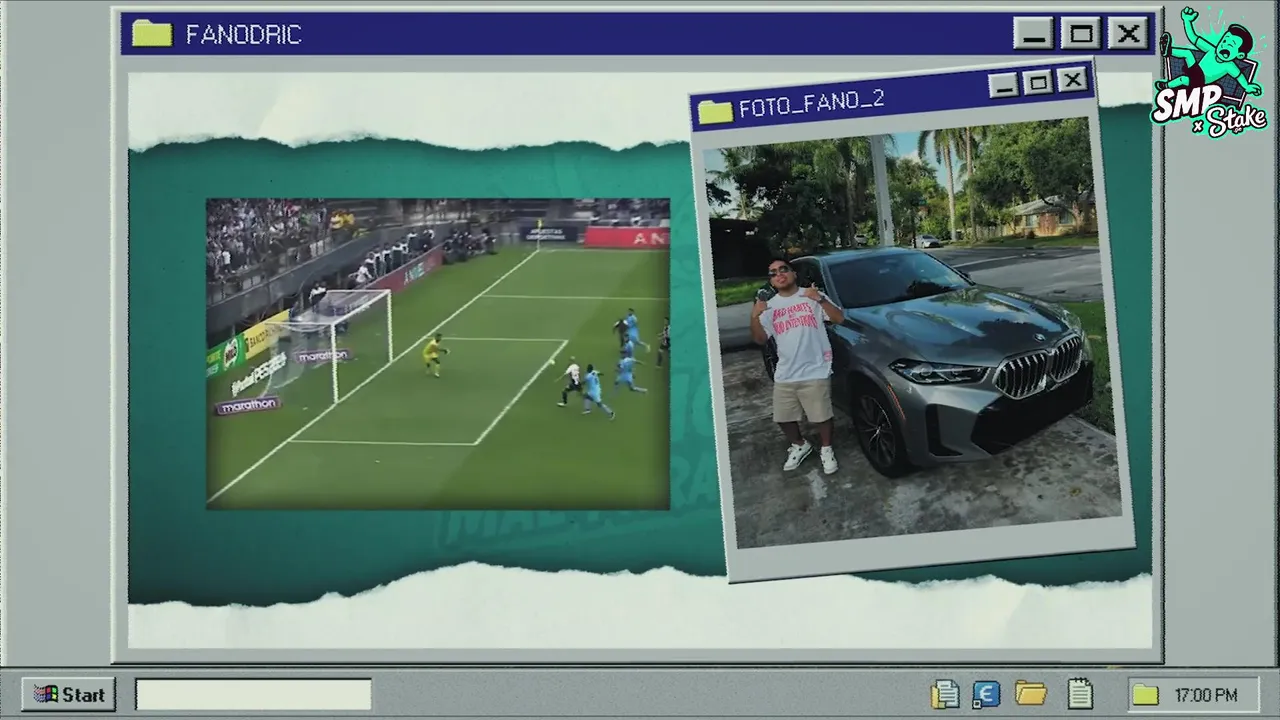Click the empty taskbar input field

point(253,694)
